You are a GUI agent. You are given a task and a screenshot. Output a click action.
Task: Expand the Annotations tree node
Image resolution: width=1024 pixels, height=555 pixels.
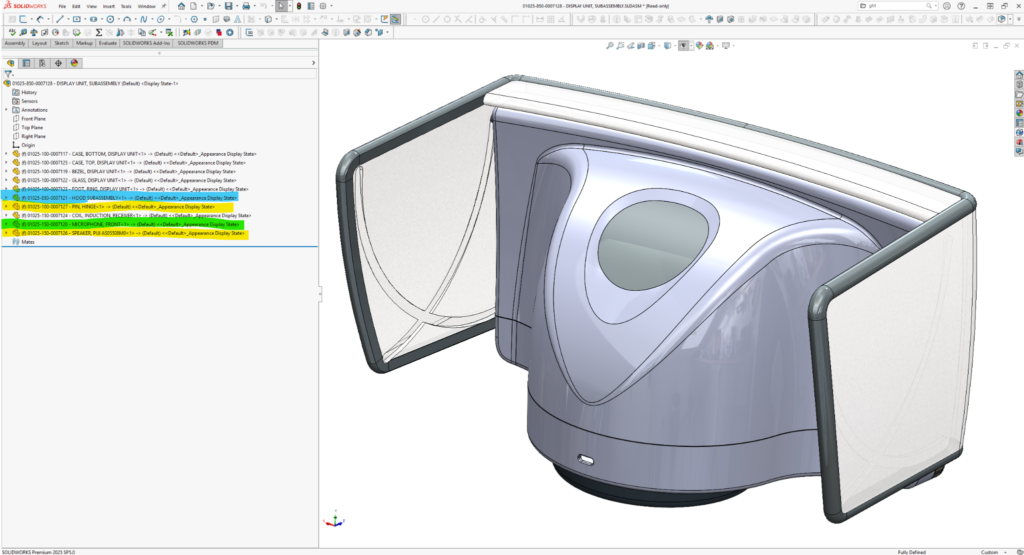click(x=7, y=110)
